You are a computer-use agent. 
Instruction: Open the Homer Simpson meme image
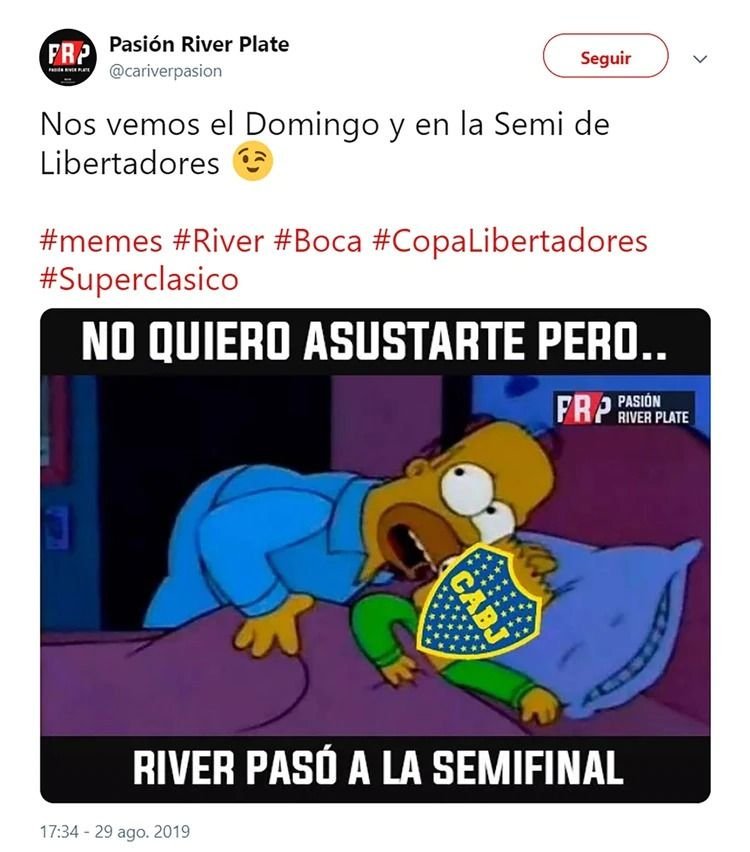point(375,555)
